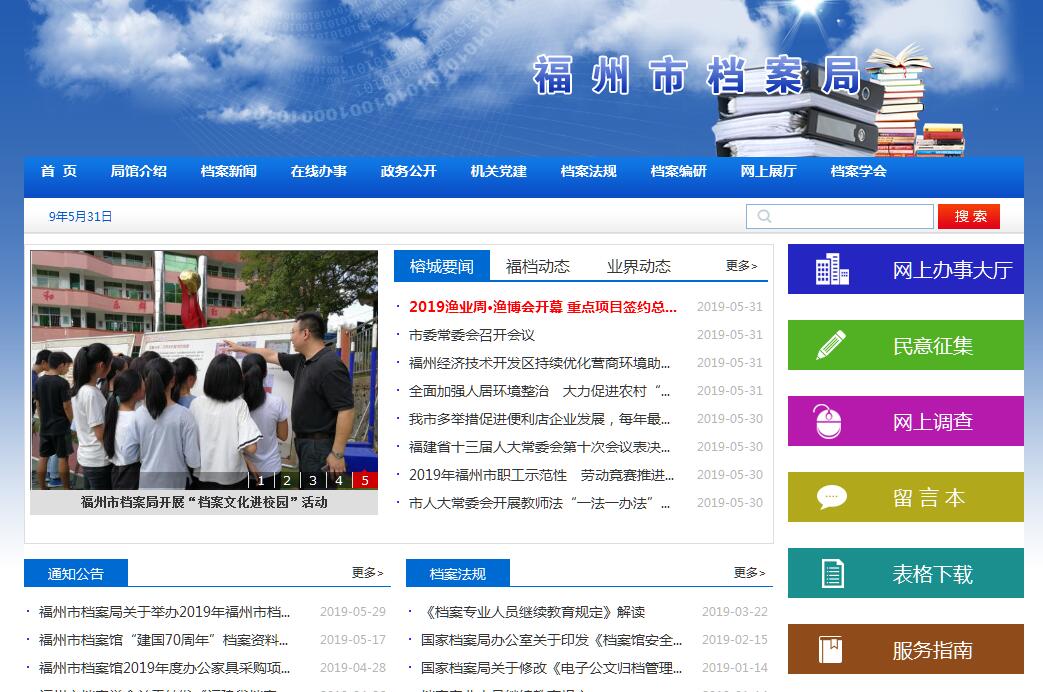Switch to the 福档动态 tab
The height and width of the screenshot is (692, 1043).
pos(537,266)
